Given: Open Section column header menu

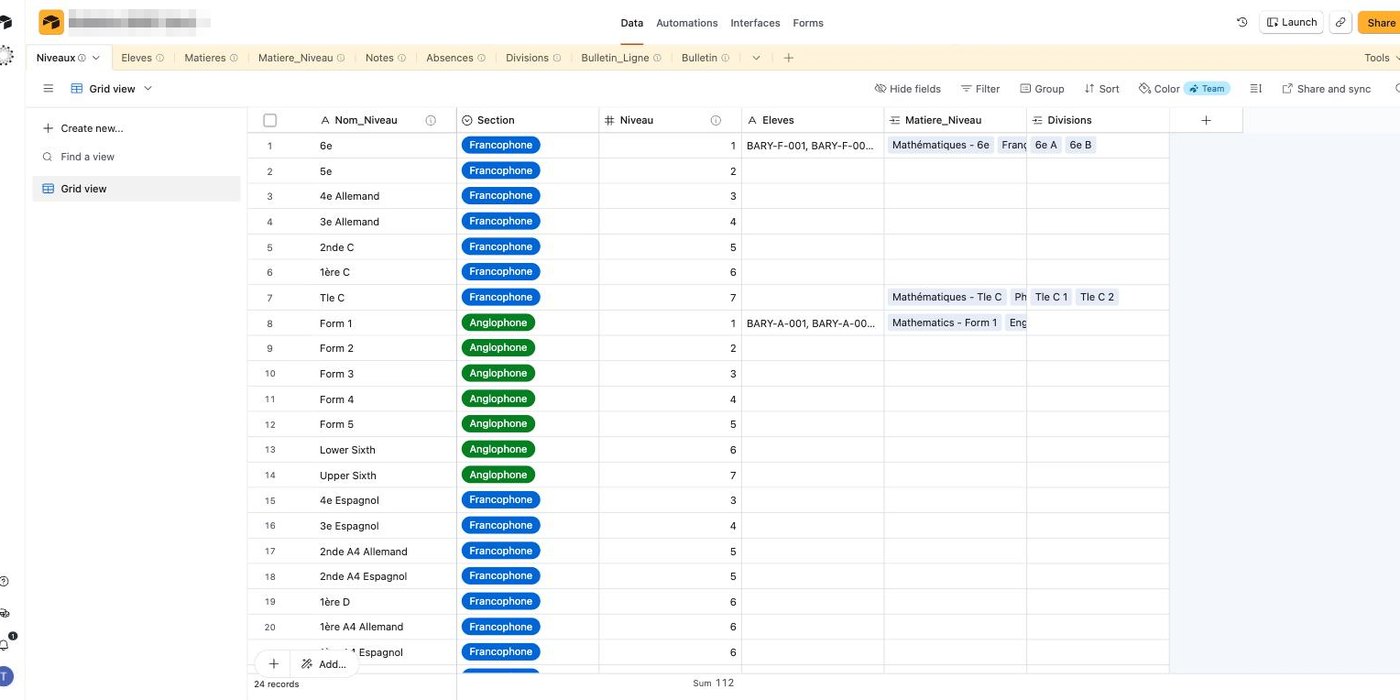Looking at the screenshot, I should (528, 120).
